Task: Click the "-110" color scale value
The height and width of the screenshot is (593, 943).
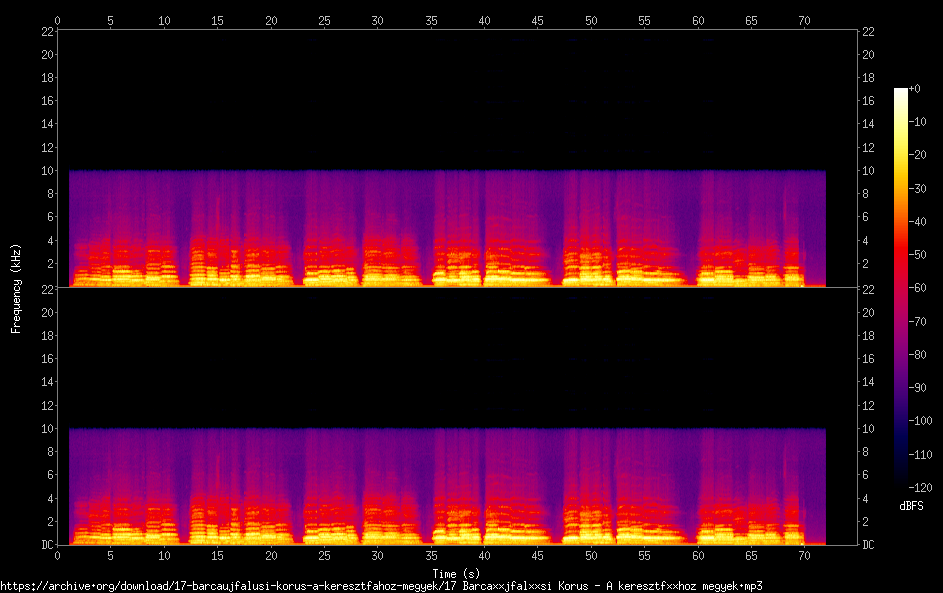Action: (x=920, y=455)
